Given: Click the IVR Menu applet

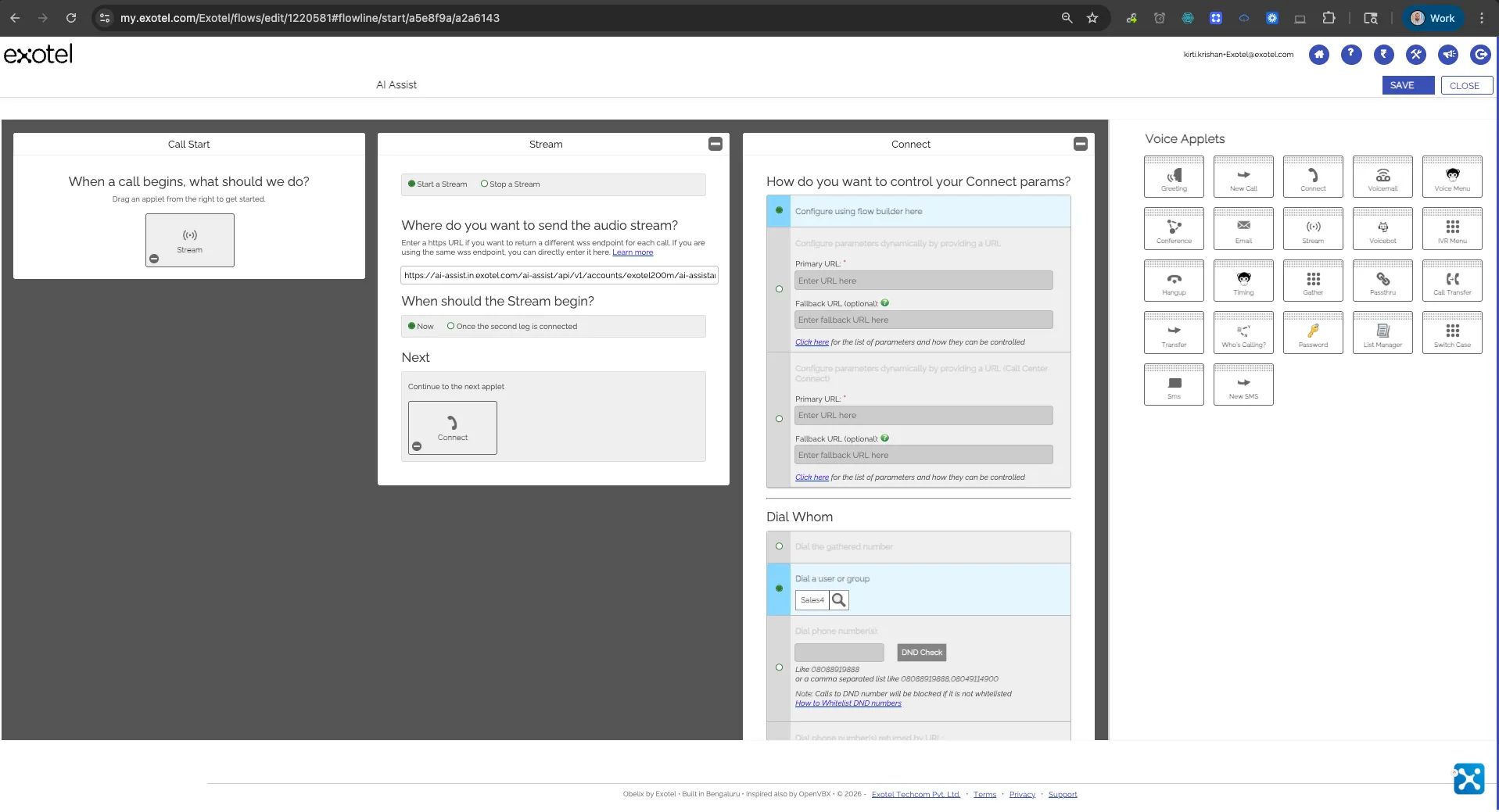Looking at the screenshot, I should coord(1452,229).
